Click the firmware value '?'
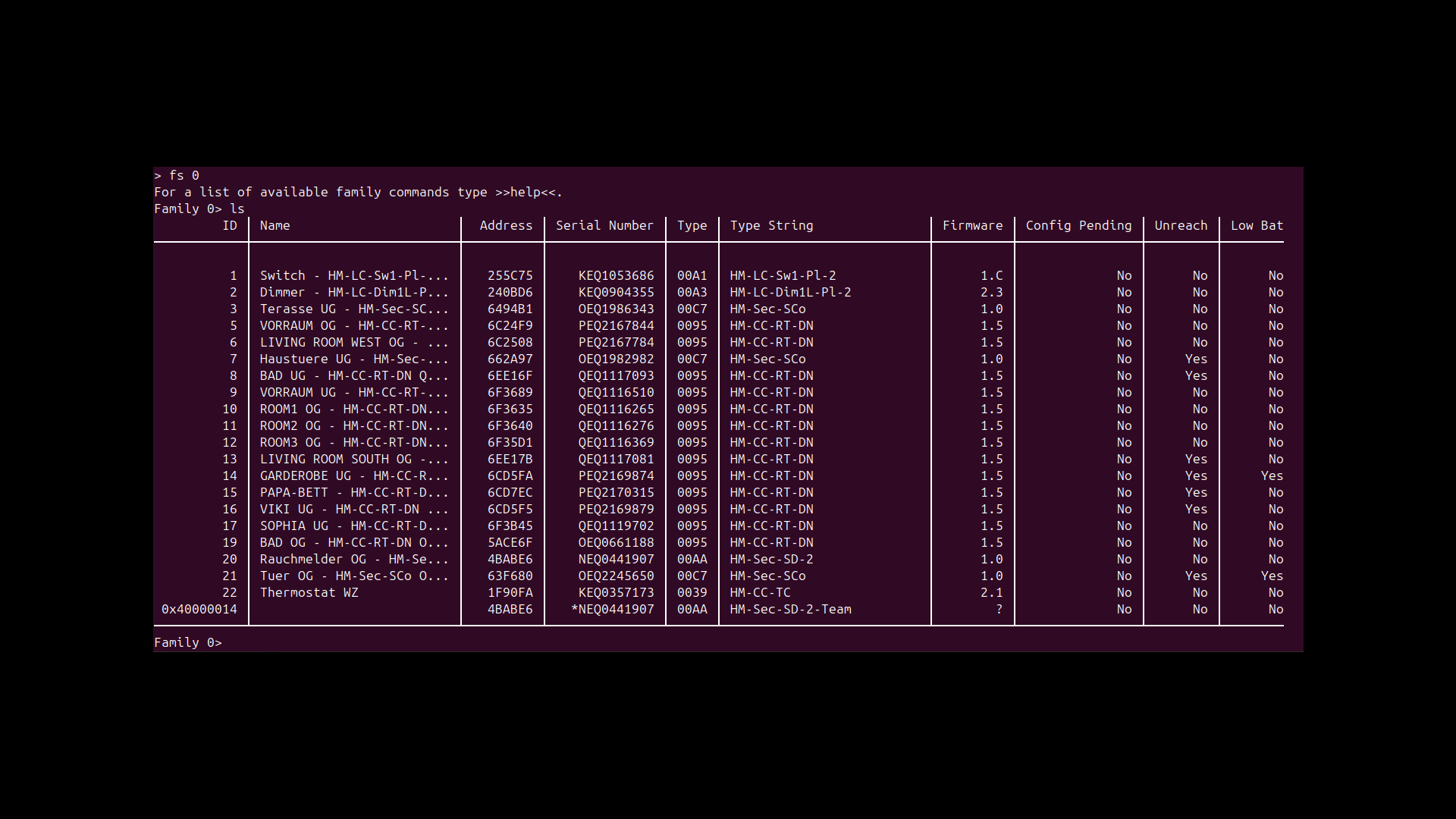This screenshot has height=819, width=1456. (999, 609)
